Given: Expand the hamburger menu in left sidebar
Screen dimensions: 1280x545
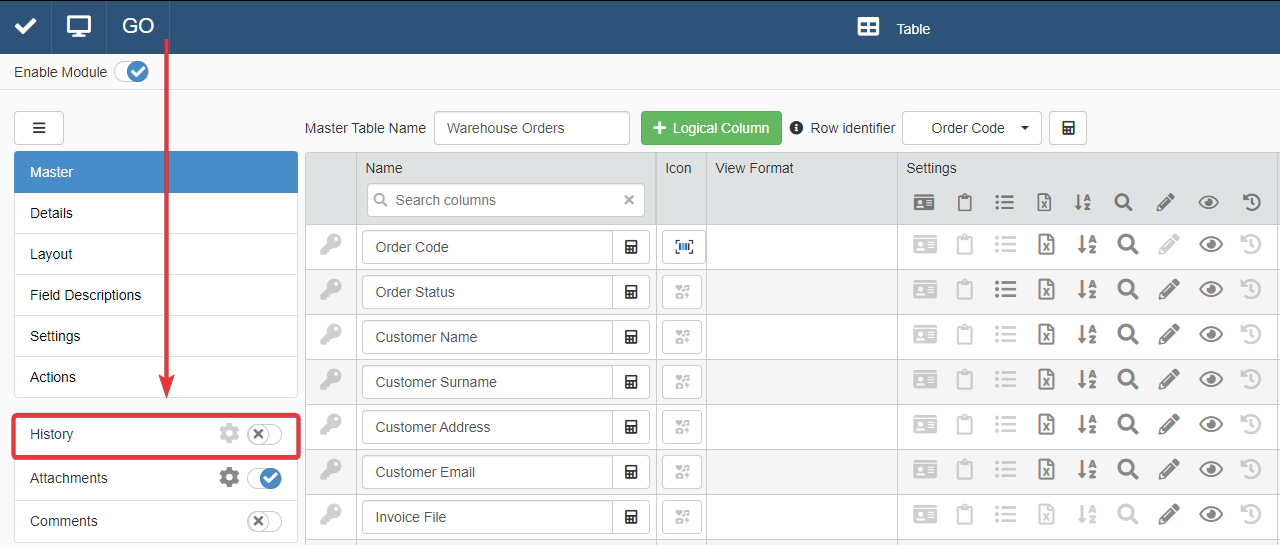Looking at the screenshot, I should pos(39,128).
